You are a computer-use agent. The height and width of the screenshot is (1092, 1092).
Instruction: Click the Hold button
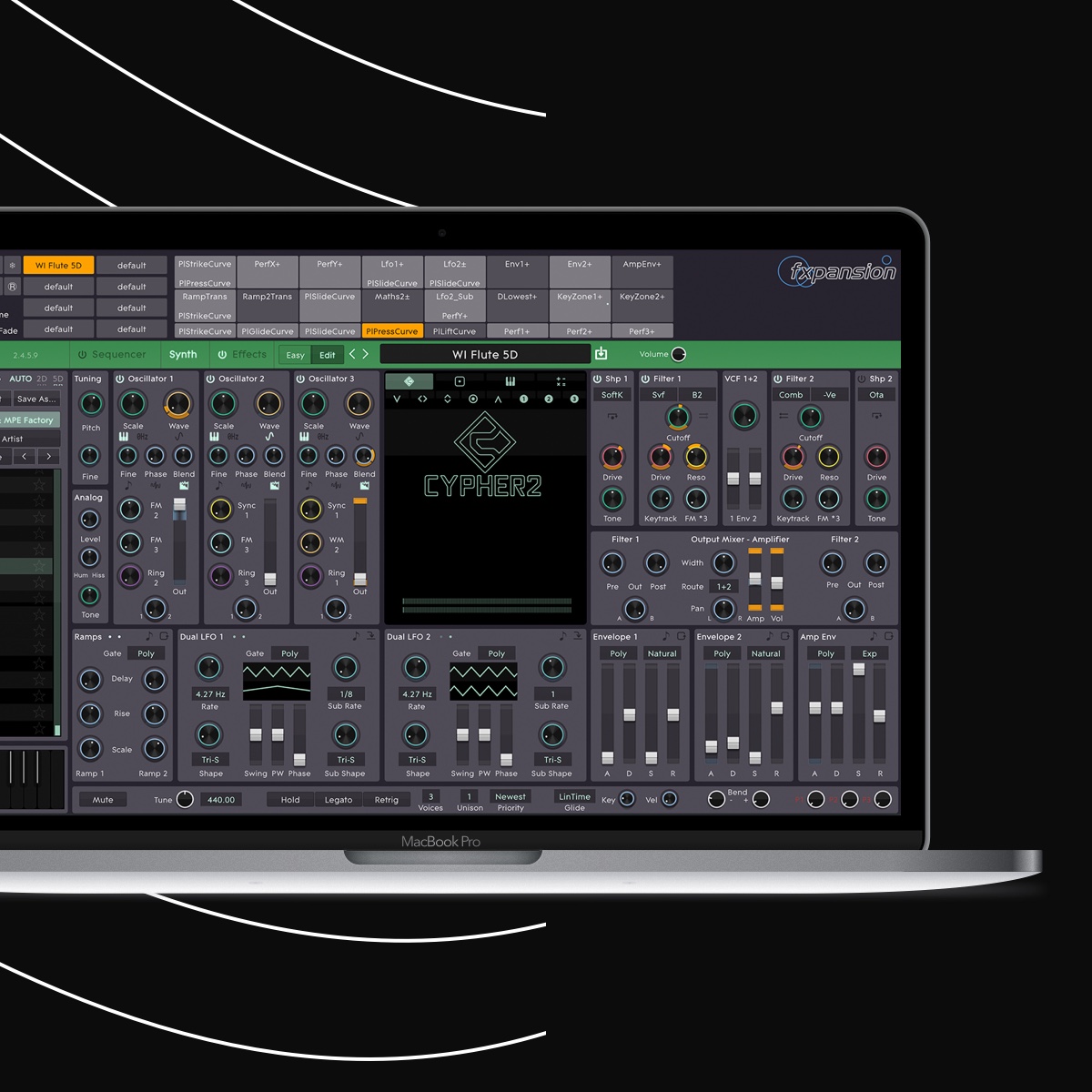[x=290, y=800]
